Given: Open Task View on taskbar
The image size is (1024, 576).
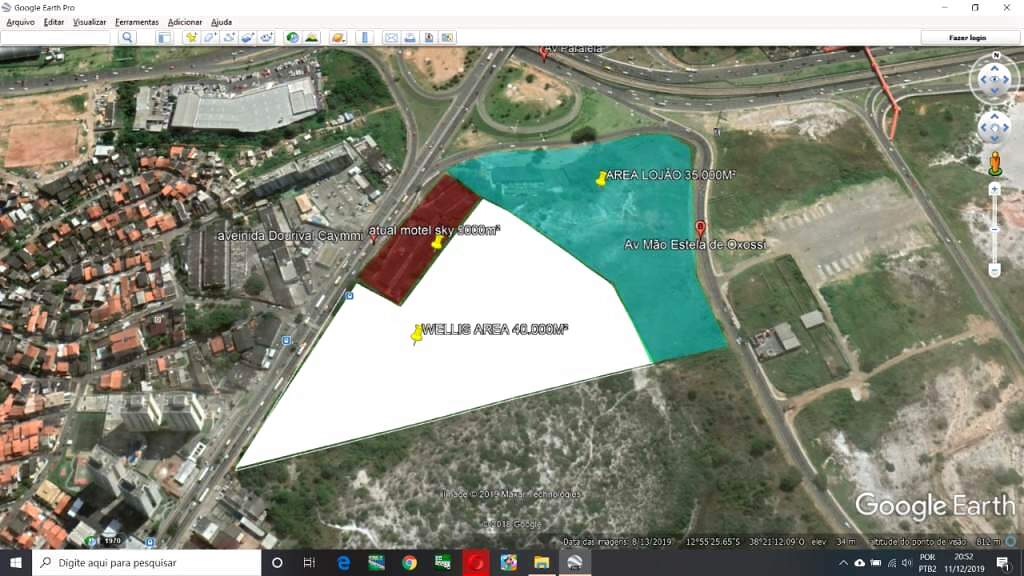Looking at the screenshot, I should click(310, 562).
